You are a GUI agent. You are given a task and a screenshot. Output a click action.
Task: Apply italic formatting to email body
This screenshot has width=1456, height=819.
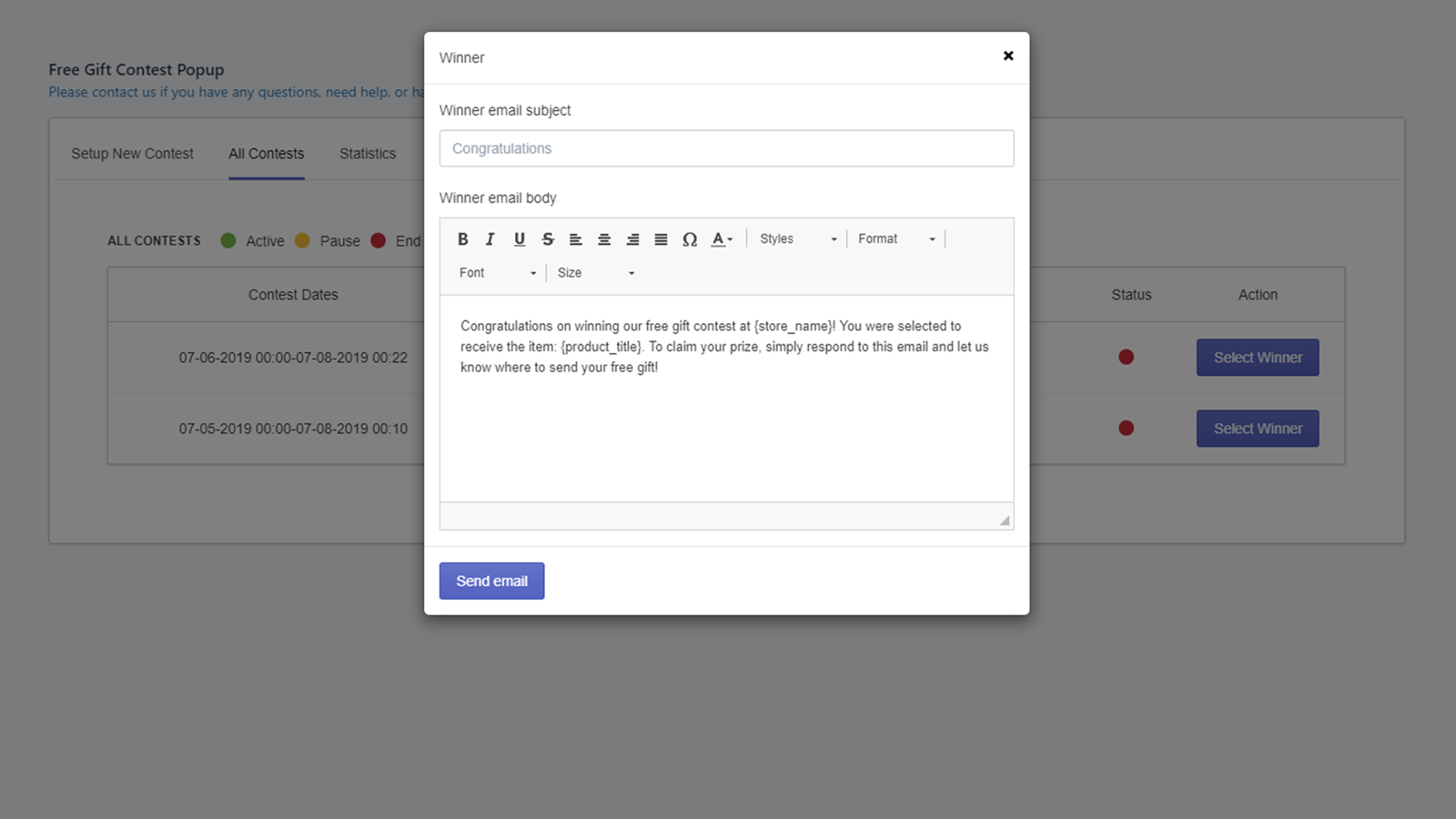click(x=490, y=239)
